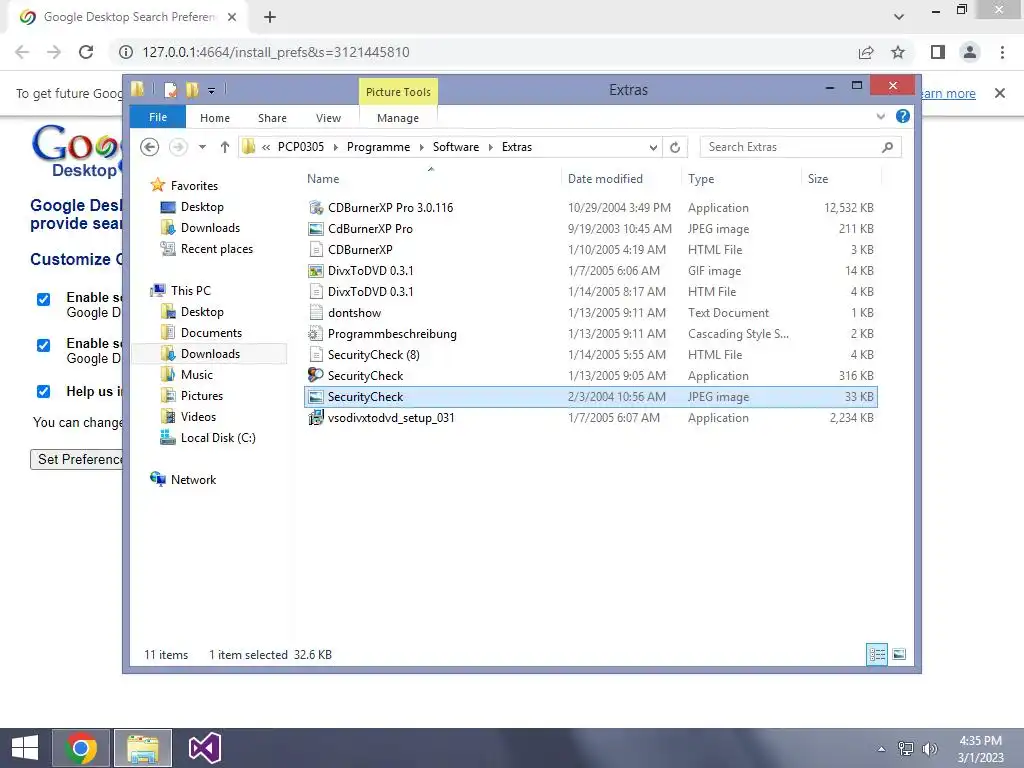Image resolution: width=1024 pixels, height=768 pixels.
Task: Switch to Details view in status bar
Action: tap(877, 654)
